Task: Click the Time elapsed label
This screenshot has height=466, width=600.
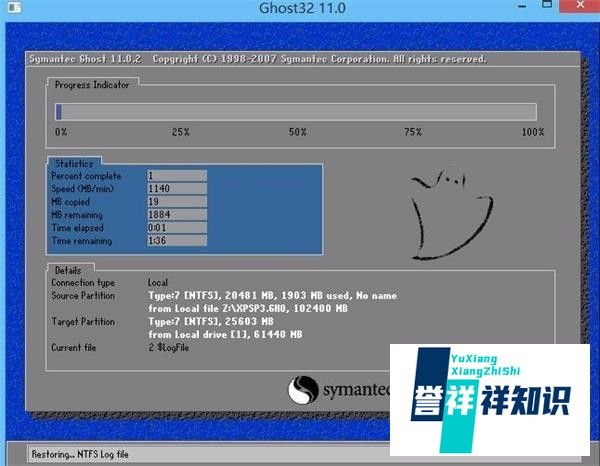Action: (x=77, y=228)
